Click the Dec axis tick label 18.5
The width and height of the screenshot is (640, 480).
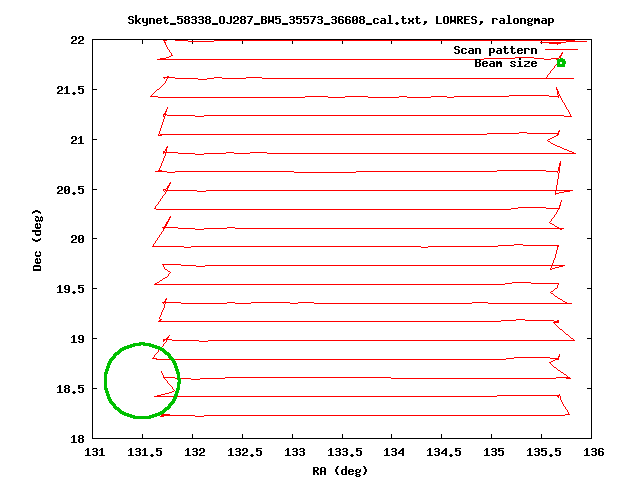(70, 389)
